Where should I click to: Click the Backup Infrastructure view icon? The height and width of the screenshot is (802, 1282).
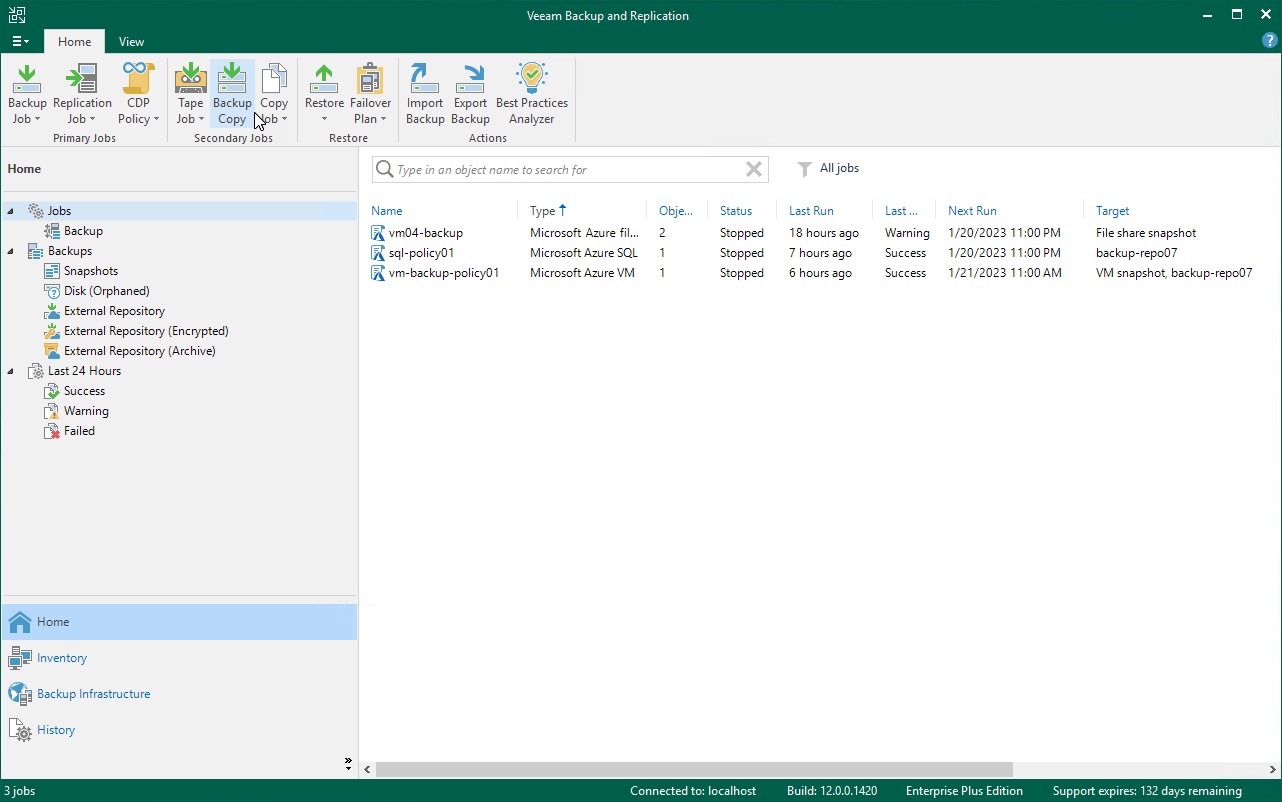click(19, 694)
